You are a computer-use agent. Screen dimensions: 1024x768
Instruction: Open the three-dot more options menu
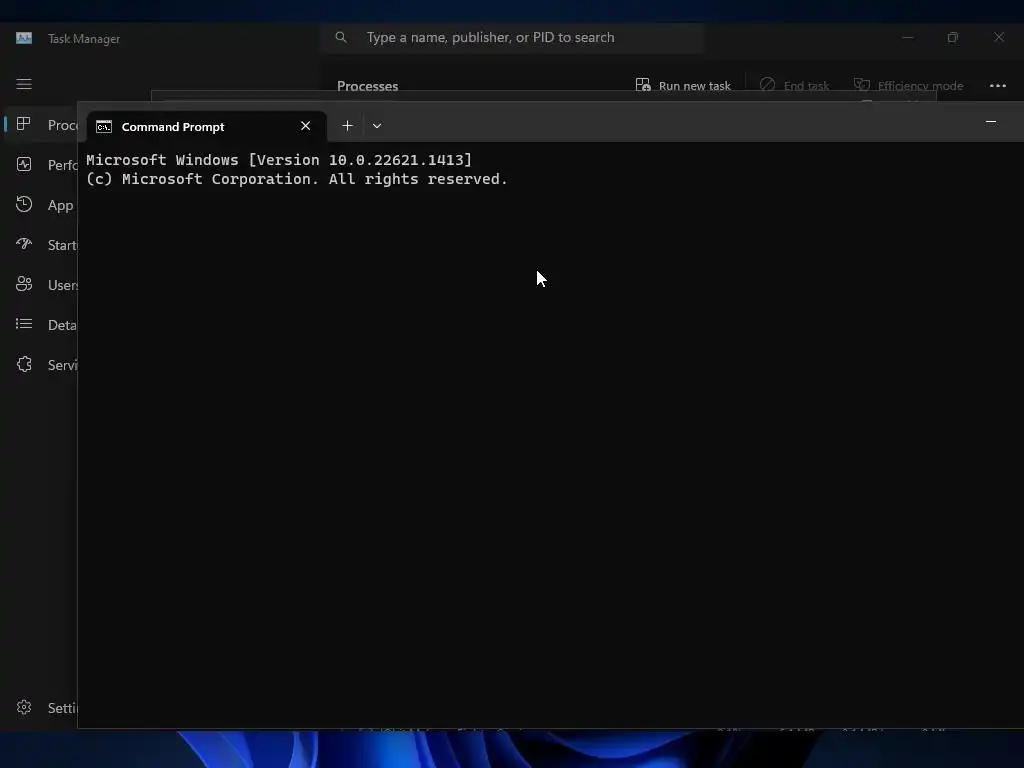pos(998,86)
